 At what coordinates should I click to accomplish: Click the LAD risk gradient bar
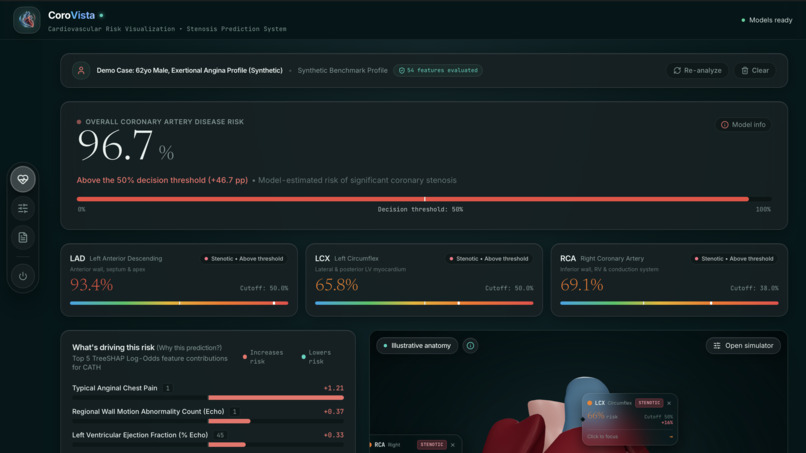[179, 303]
